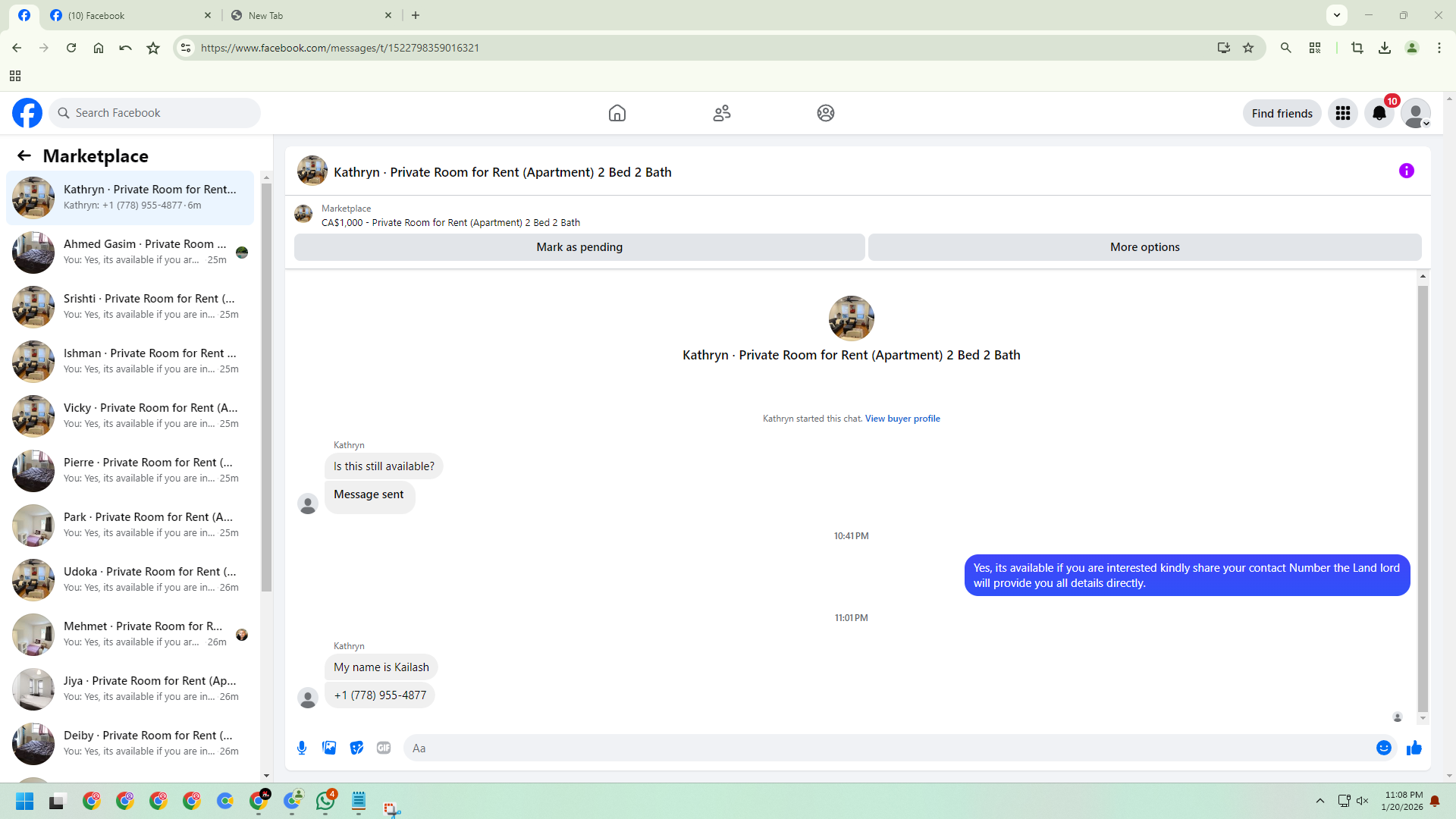Viewport: 1456px width, 819px height.
Task: Focus the Search Facebook field
Action: click(155, 113)
